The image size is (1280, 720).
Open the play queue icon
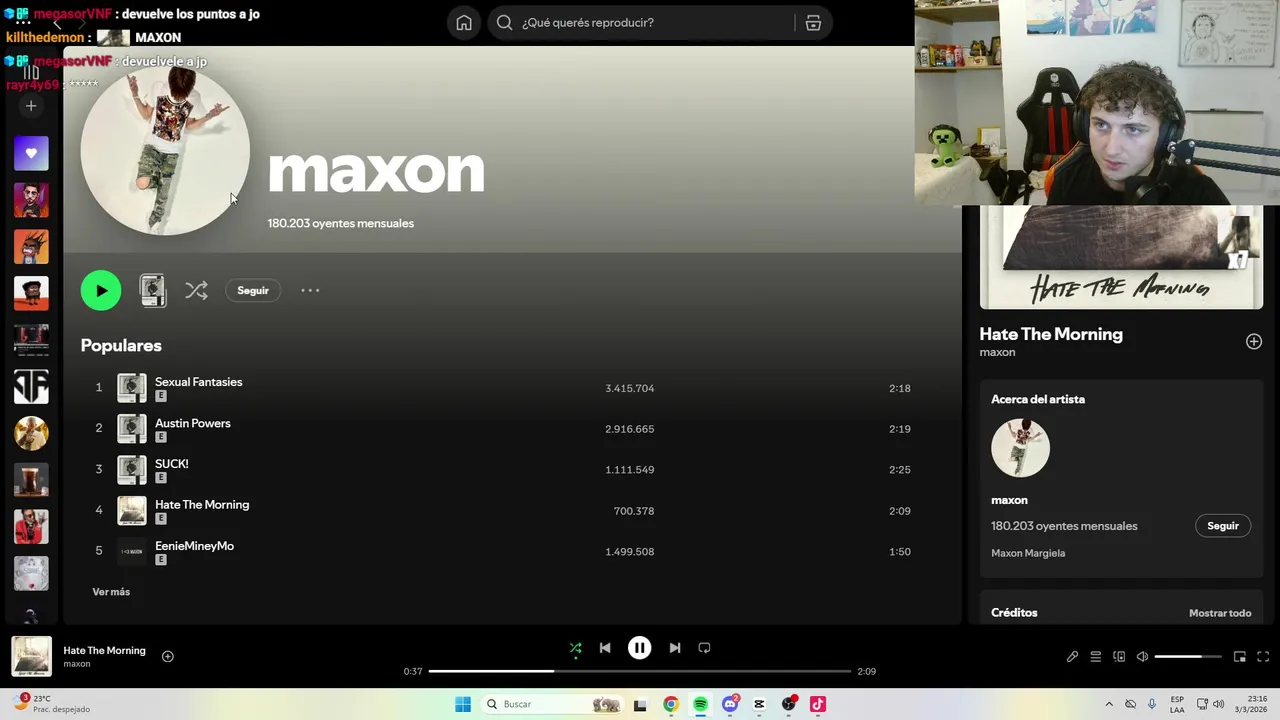tap(1096, 657)
